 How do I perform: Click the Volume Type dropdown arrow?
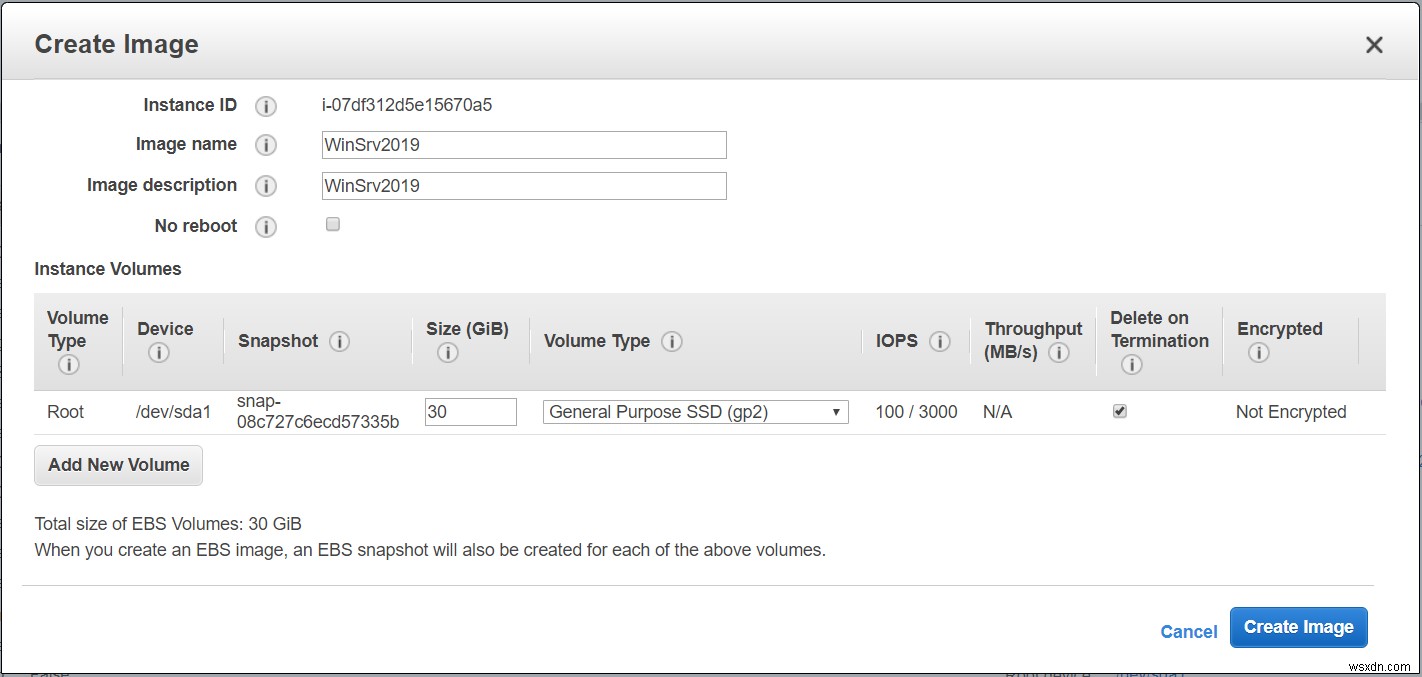[x=837, y=411]
